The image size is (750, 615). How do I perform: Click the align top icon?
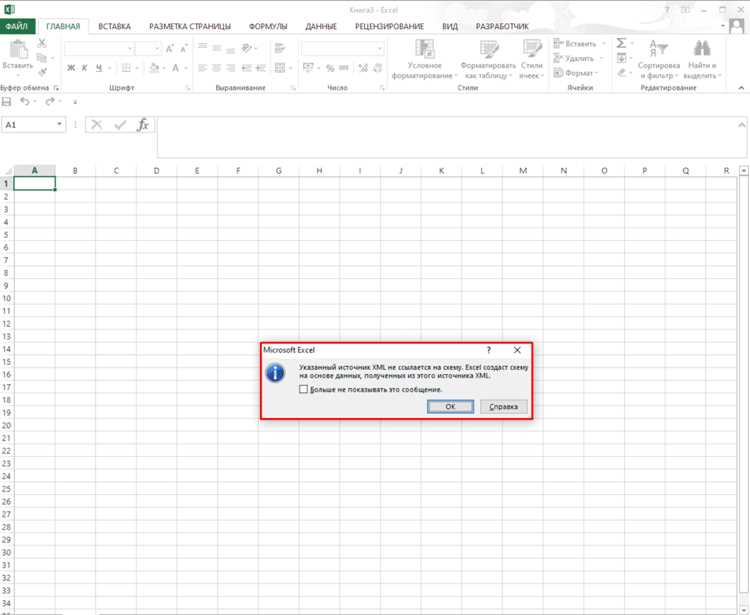point(203,48)
